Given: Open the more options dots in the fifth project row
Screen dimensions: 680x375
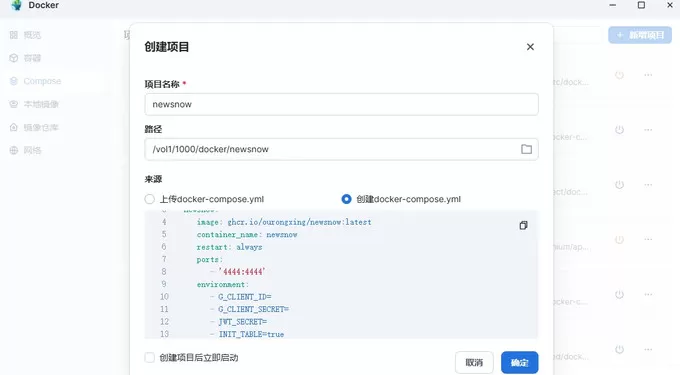Looking at the screenshot, I should pos(648,294).
